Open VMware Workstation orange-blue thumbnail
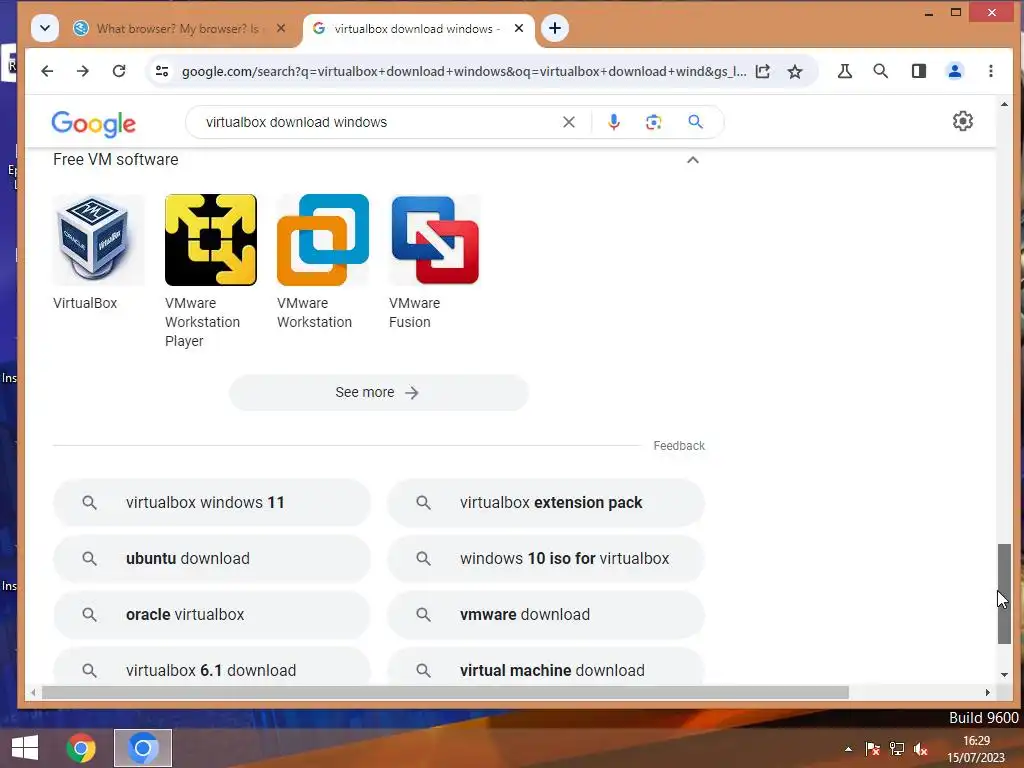 click(323, 240)
